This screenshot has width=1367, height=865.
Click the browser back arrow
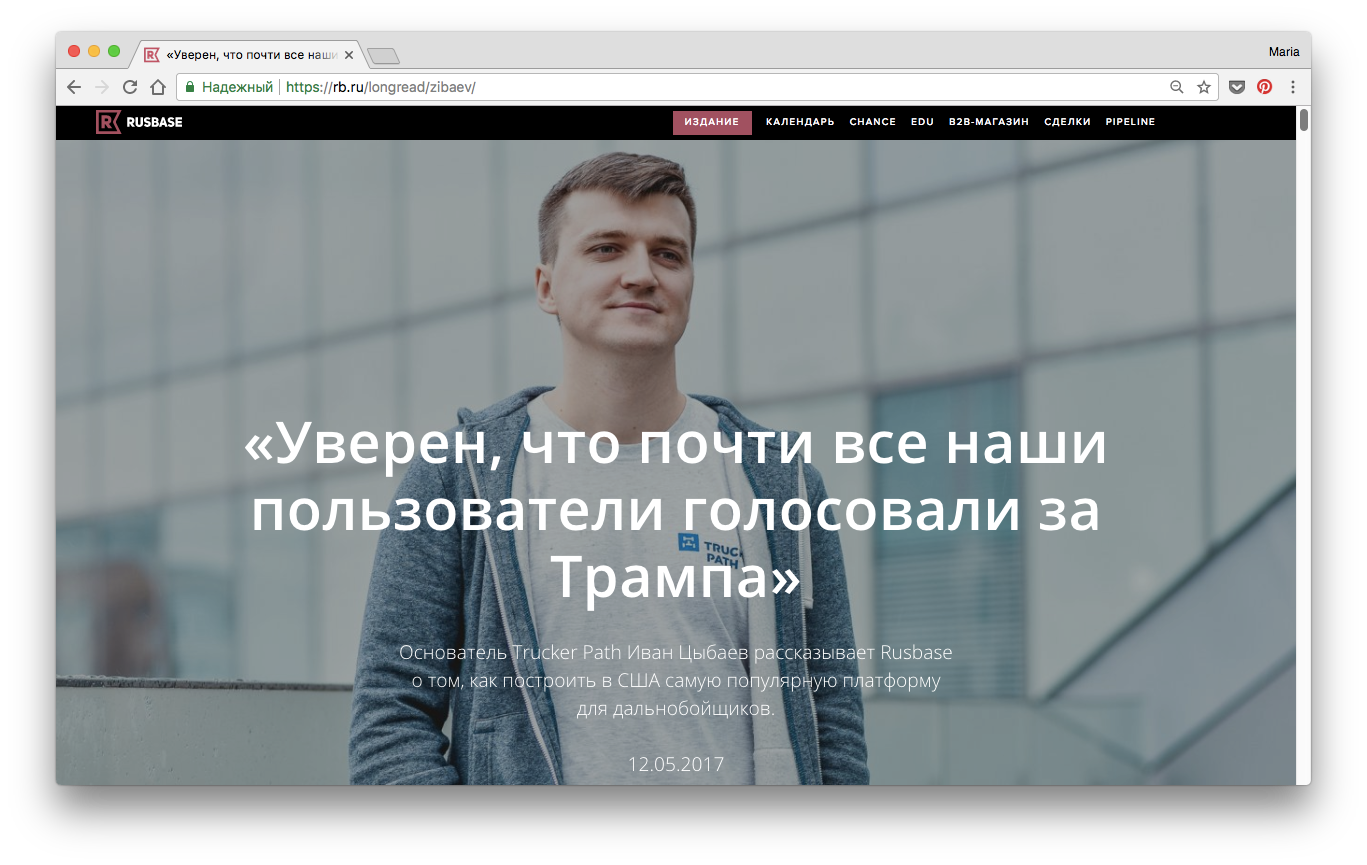click(74, 87)
